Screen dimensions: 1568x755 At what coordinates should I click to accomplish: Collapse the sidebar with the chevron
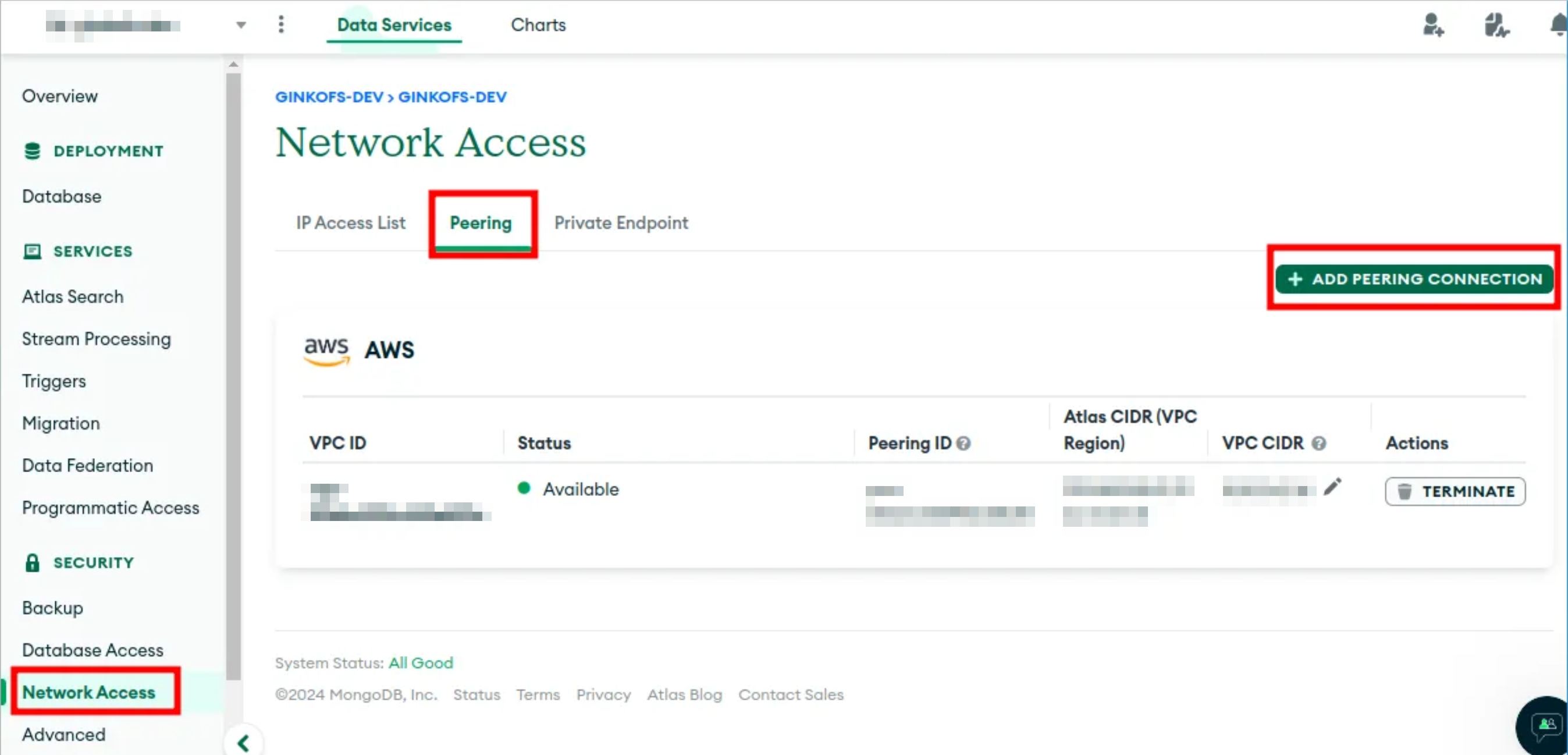(x=243, y=743)
